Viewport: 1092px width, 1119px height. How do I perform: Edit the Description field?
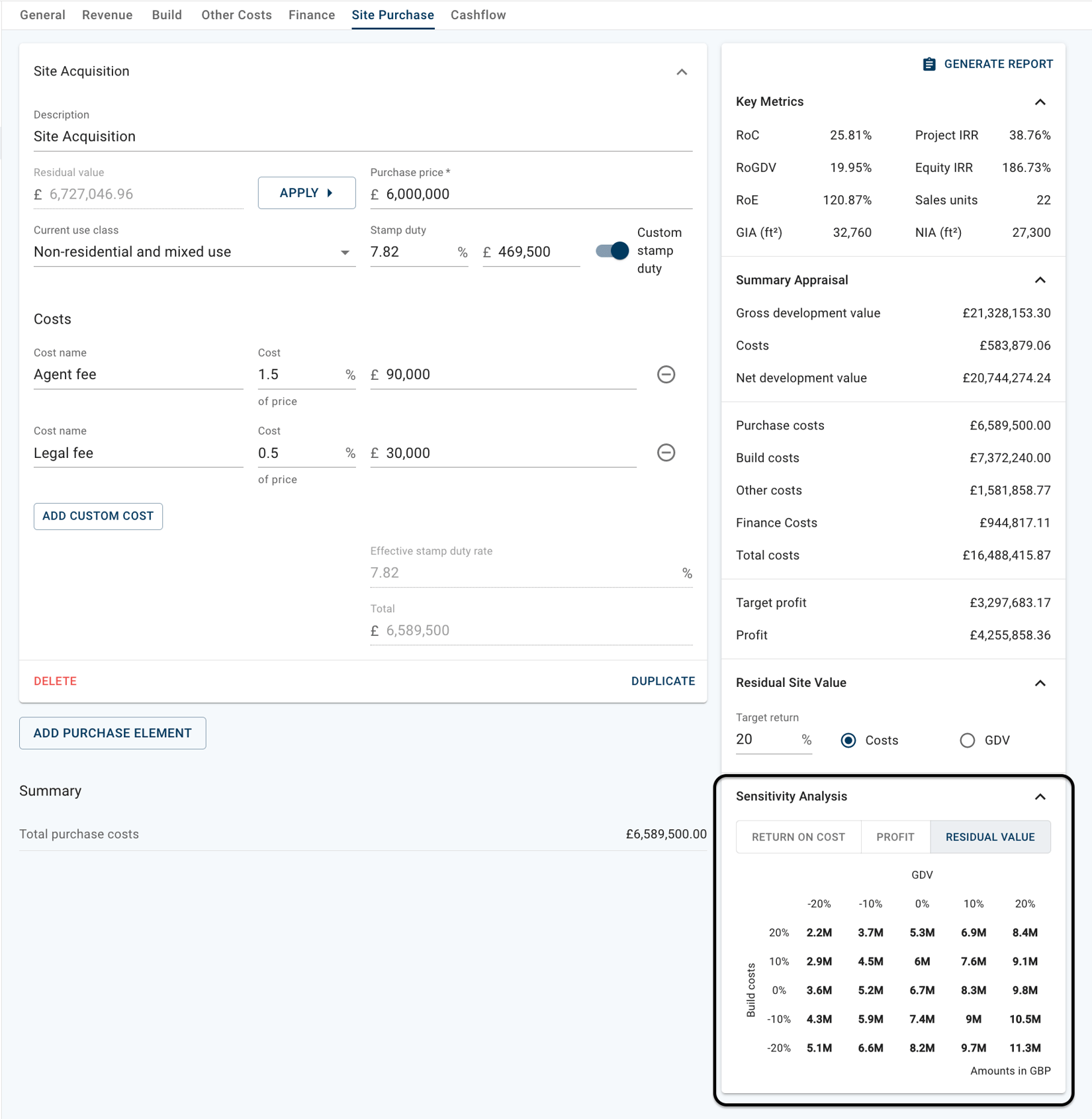pos(363,136)
